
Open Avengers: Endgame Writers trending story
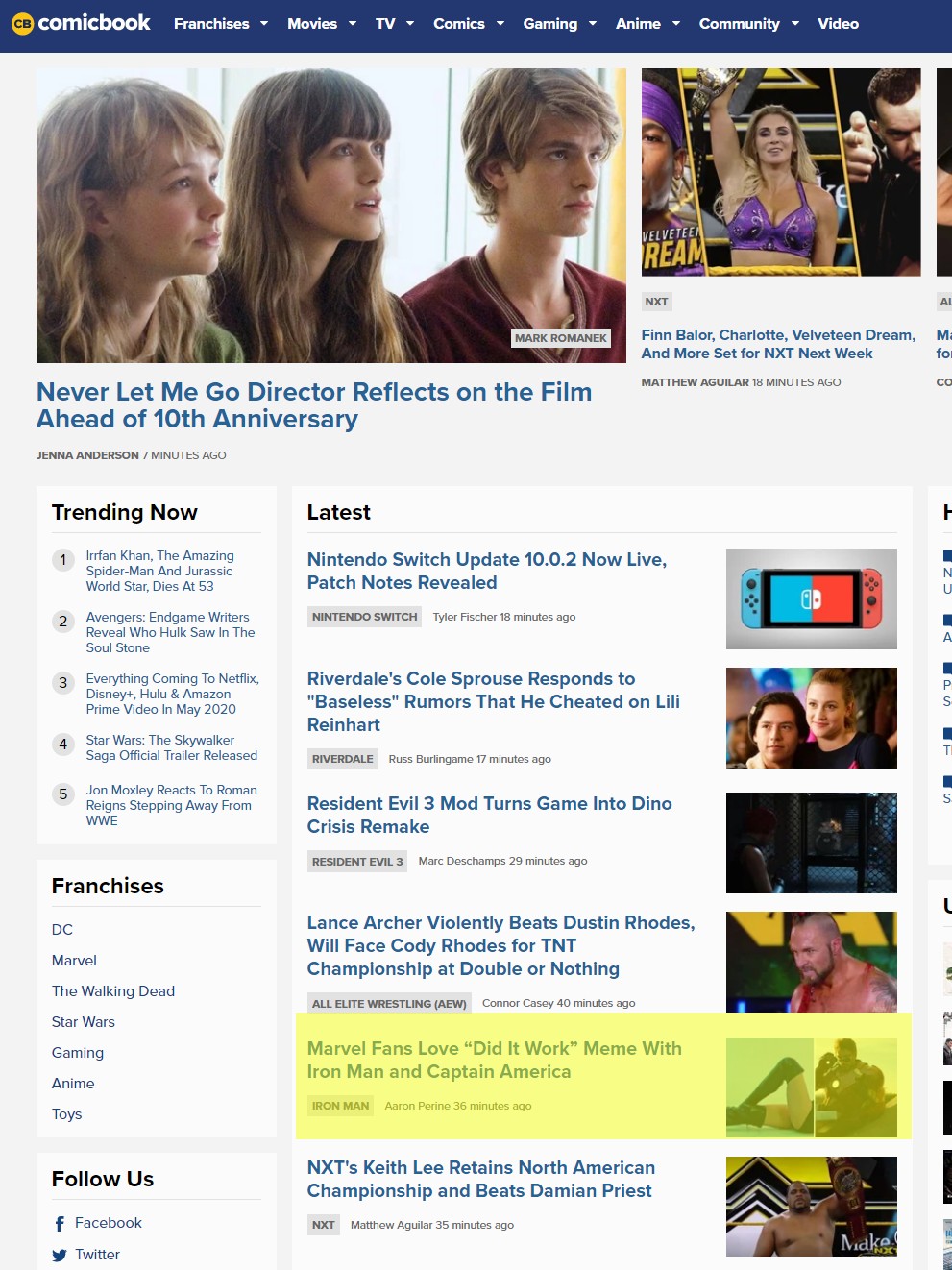point(171,632)
